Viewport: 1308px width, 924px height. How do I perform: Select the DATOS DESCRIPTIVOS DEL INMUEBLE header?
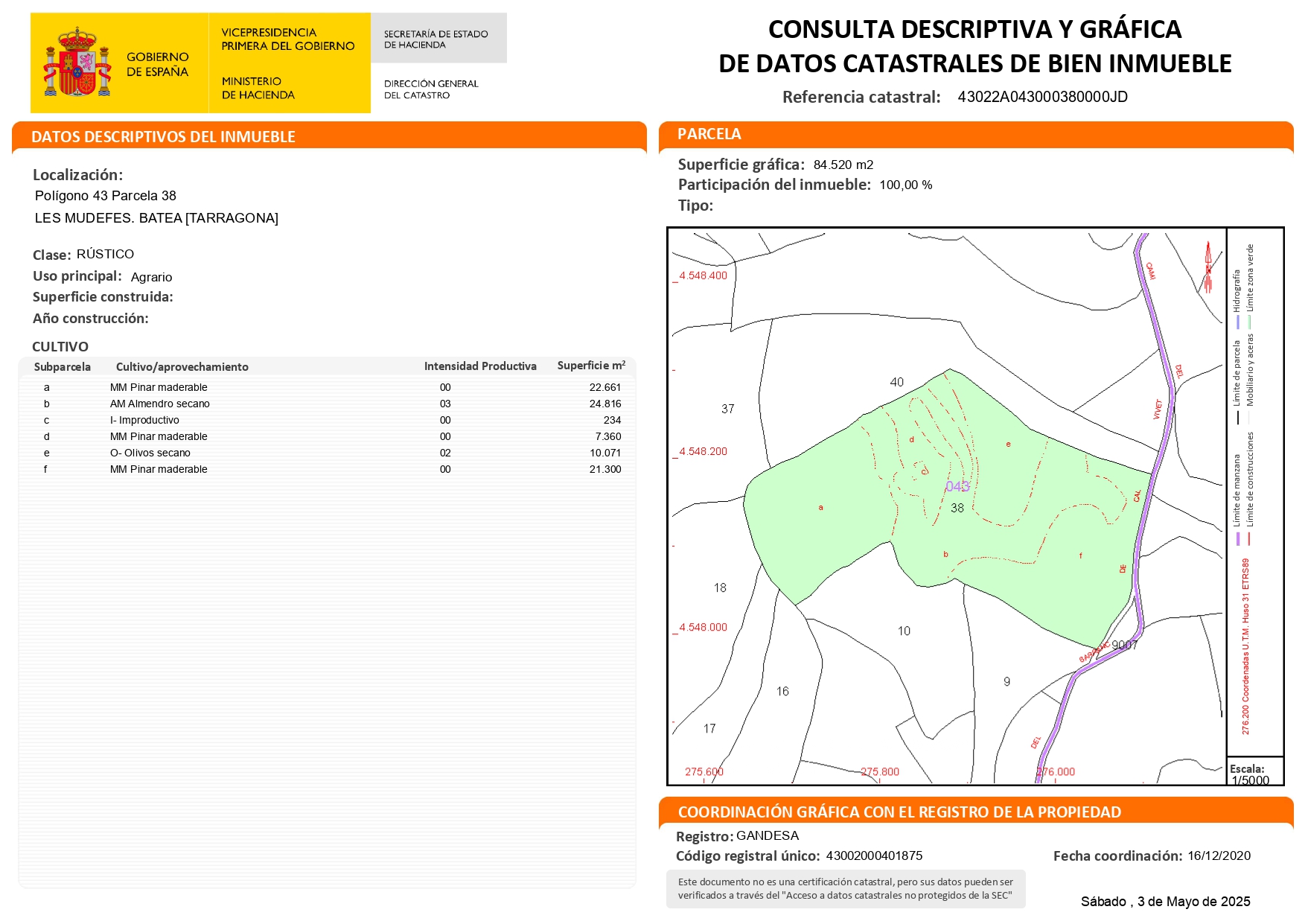point(163,137)
